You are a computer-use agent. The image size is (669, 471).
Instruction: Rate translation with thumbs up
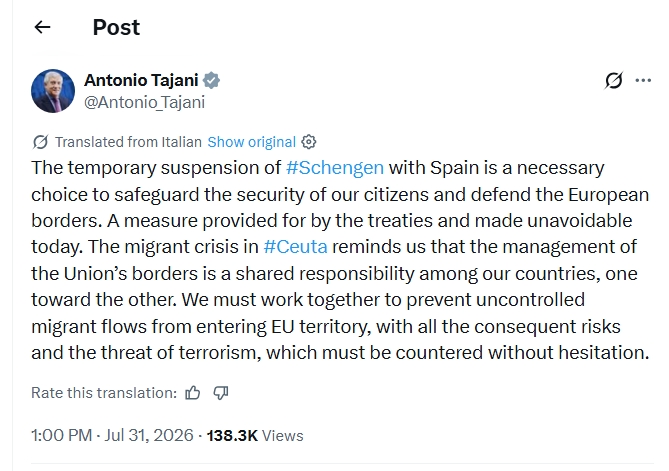(192, 392)
